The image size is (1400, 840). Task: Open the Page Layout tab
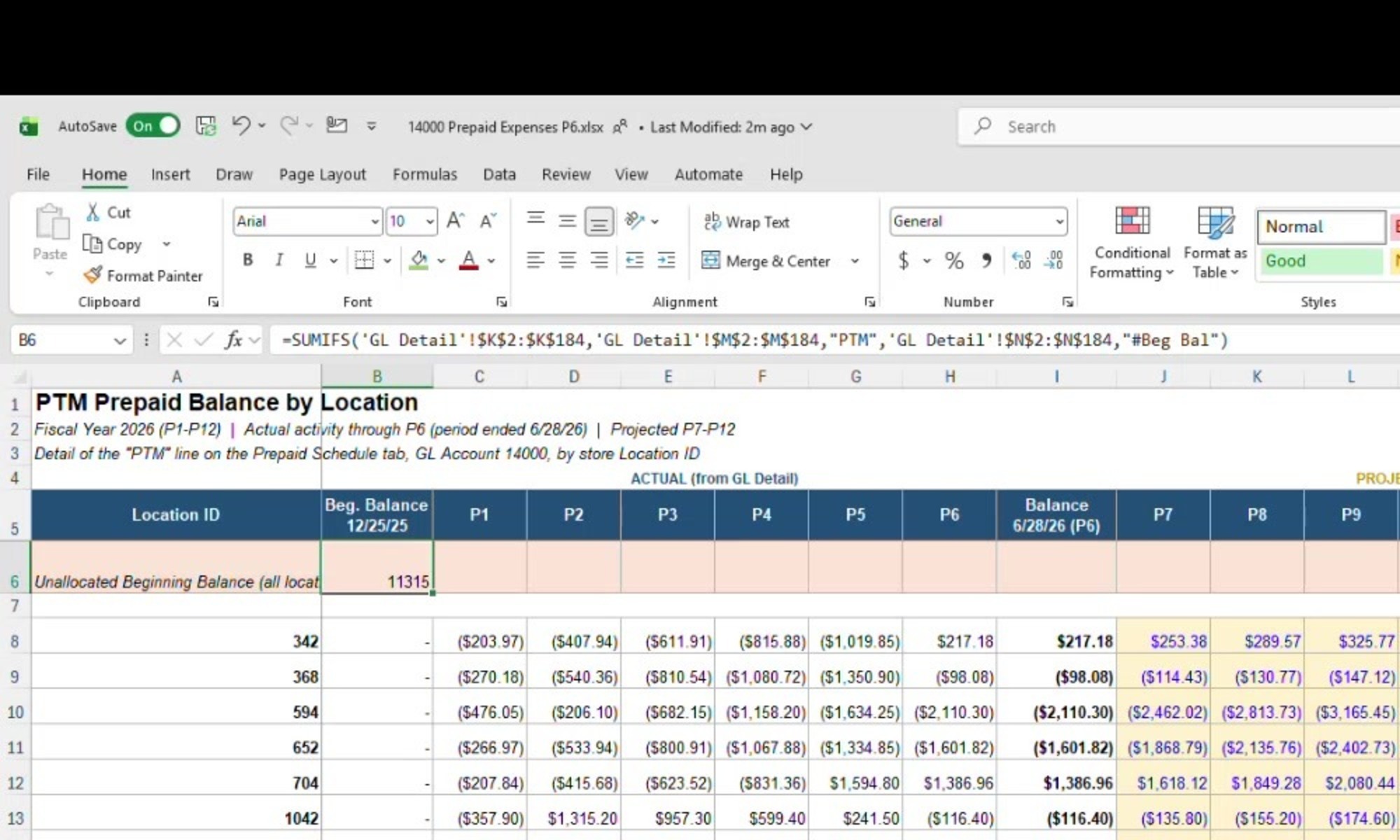point(322,174)
